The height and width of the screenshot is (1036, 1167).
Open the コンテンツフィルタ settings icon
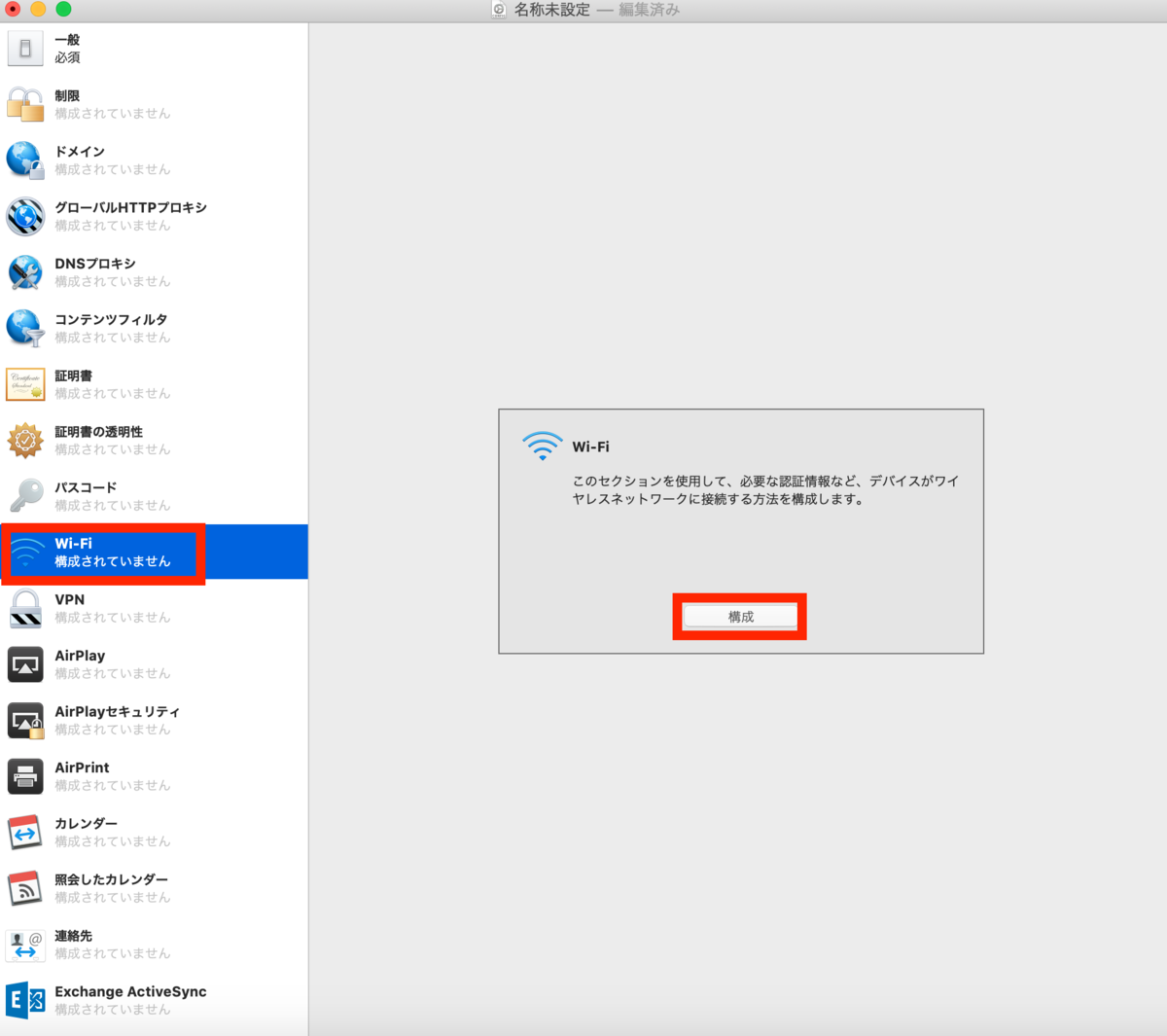pos(25,328)
